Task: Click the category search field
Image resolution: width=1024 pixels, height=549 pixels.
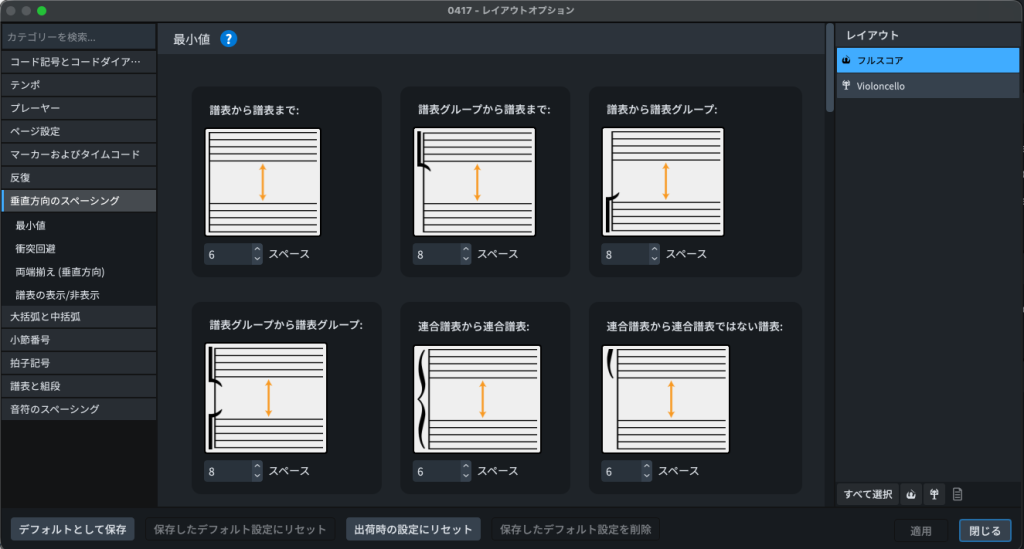Action: click(x=79, y=37)
